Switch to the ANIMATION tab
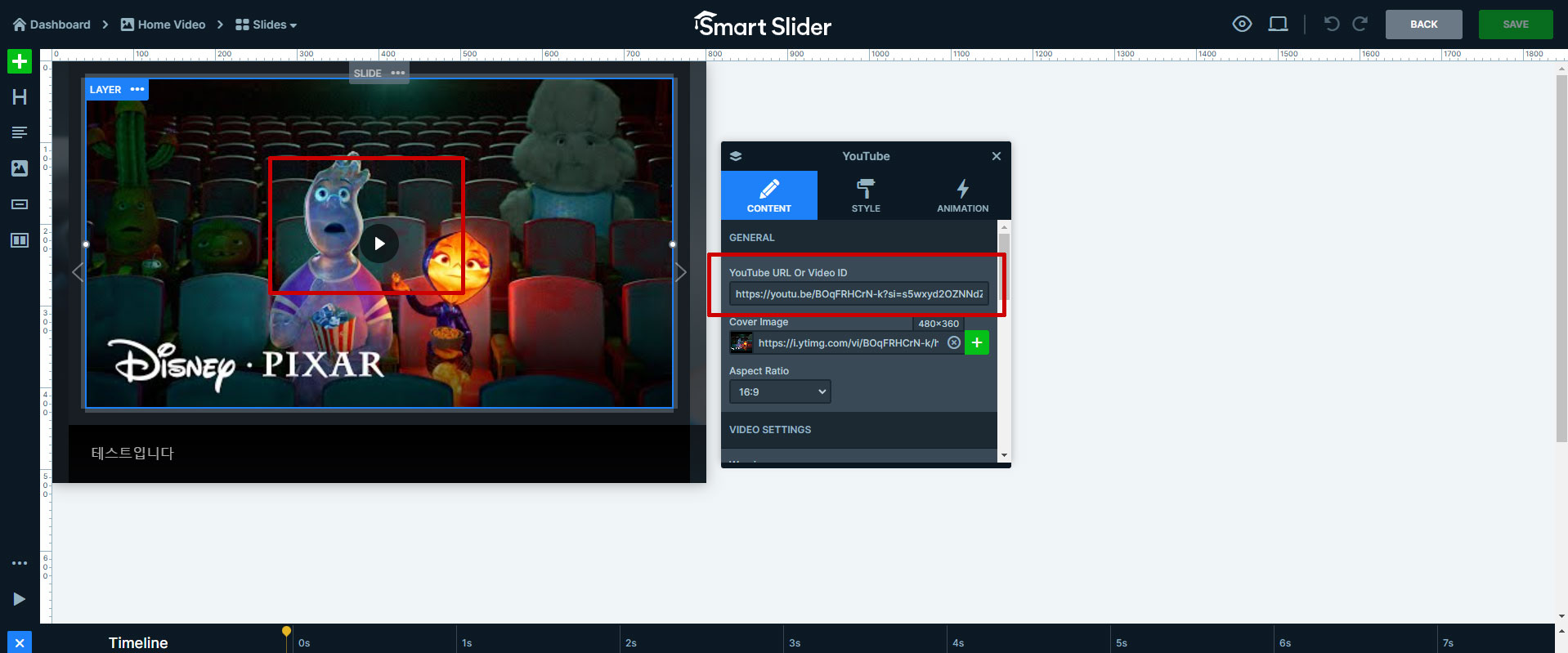This screenshot has width=1568, height=653. tap(963, 195)
